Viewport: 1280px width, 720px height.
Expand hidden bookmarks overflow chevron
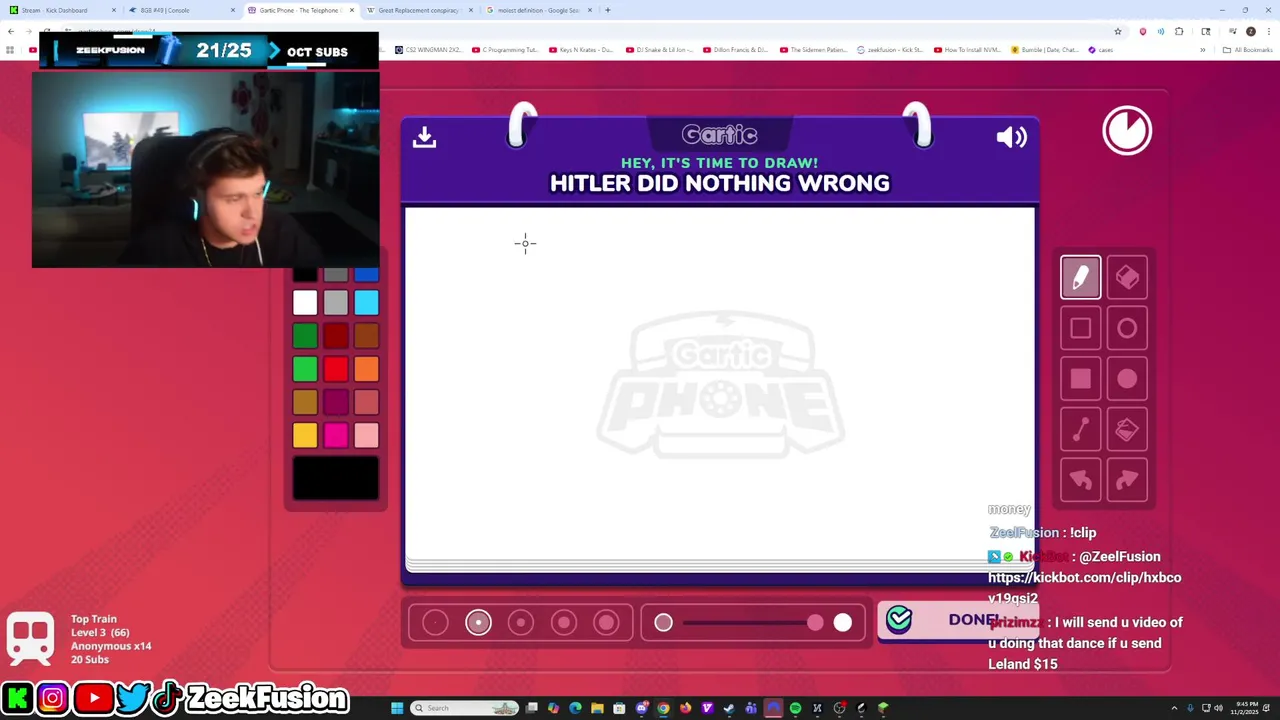[x=1203, y=50]
